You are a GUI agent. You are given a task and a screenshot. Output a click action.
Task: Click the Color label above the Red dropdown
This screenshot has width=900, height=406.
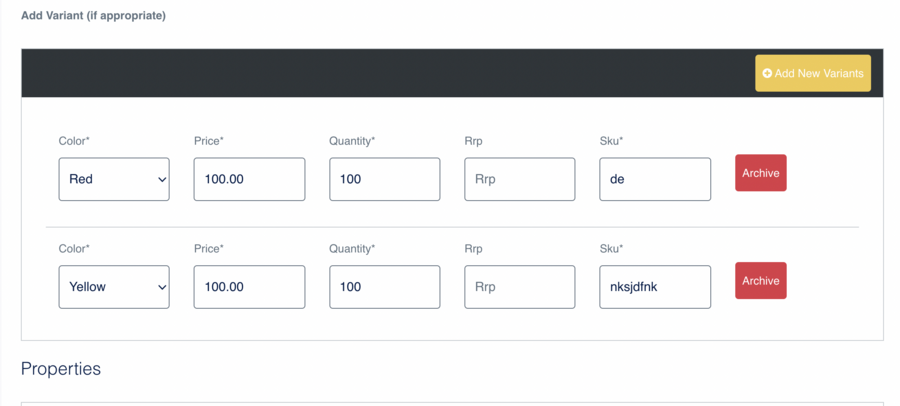point(74,141)
